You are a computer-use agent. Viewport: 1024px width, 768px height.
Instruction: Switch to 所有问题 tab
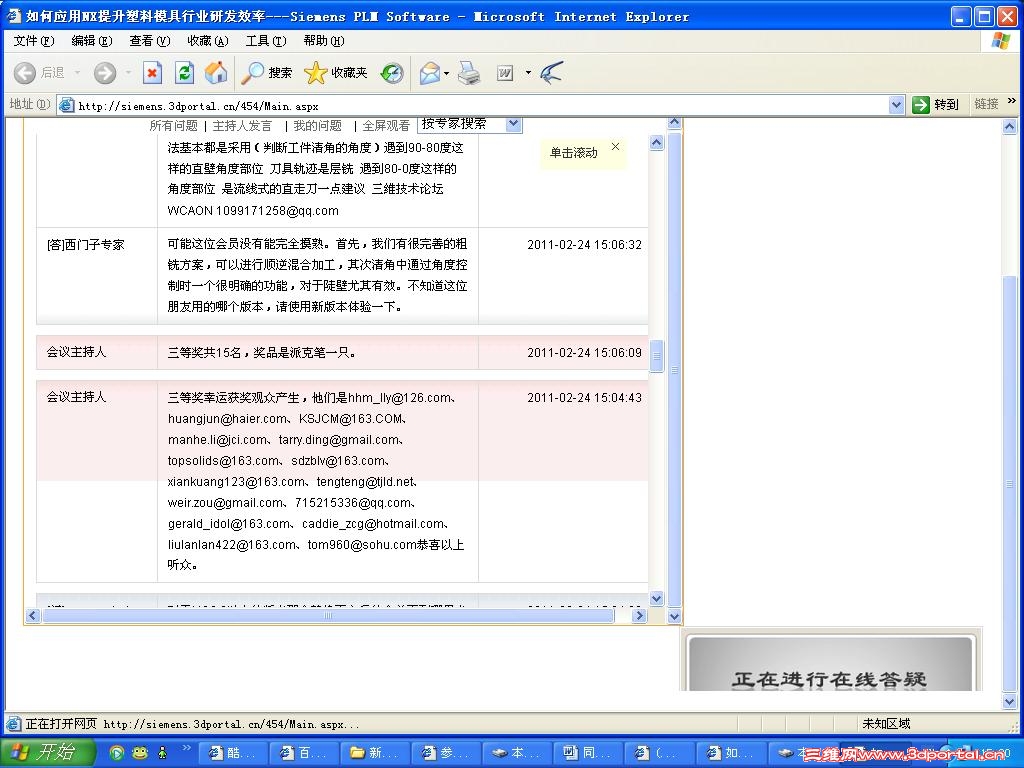(174, 125)
